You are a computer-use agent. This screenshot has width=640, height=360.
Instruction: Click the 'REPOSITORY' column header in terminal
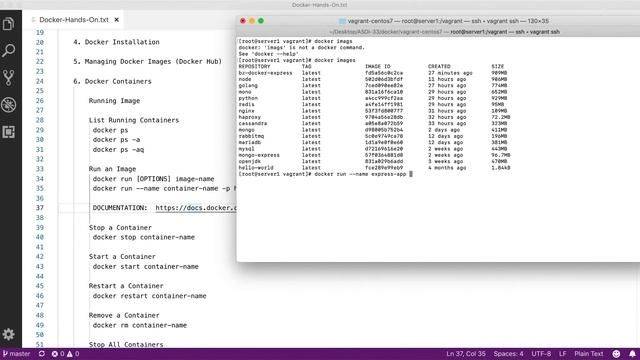254,67
